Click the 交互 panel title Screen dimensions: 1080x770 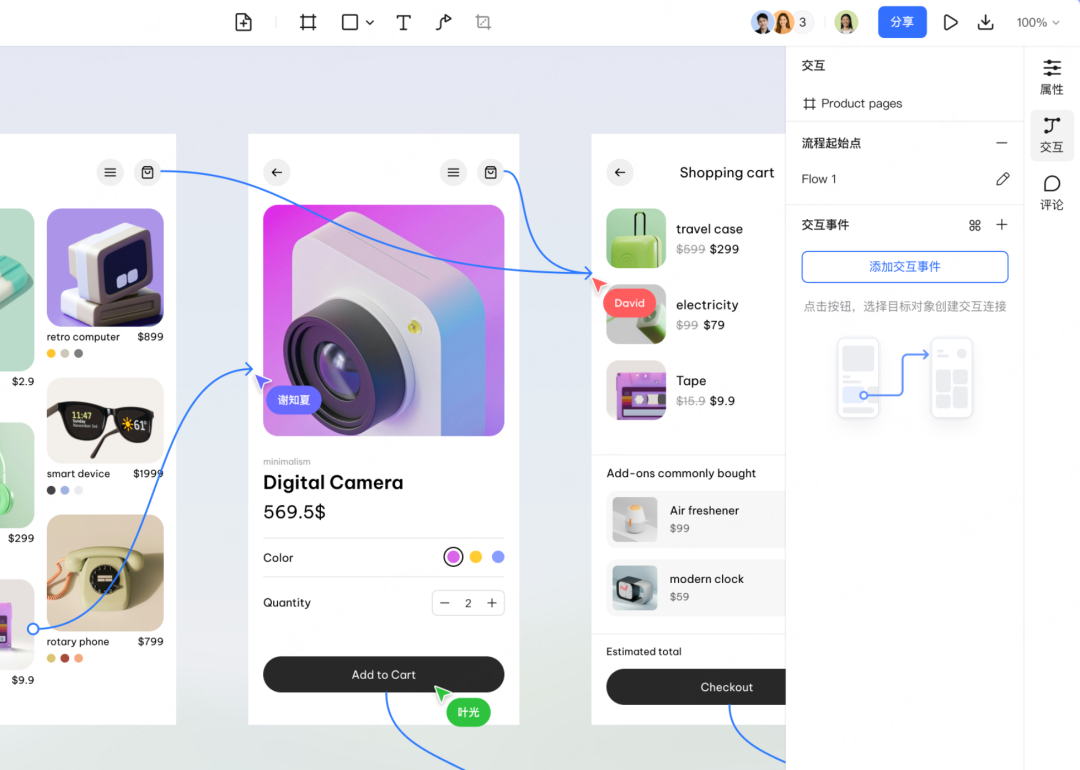(x=813, y=65)
